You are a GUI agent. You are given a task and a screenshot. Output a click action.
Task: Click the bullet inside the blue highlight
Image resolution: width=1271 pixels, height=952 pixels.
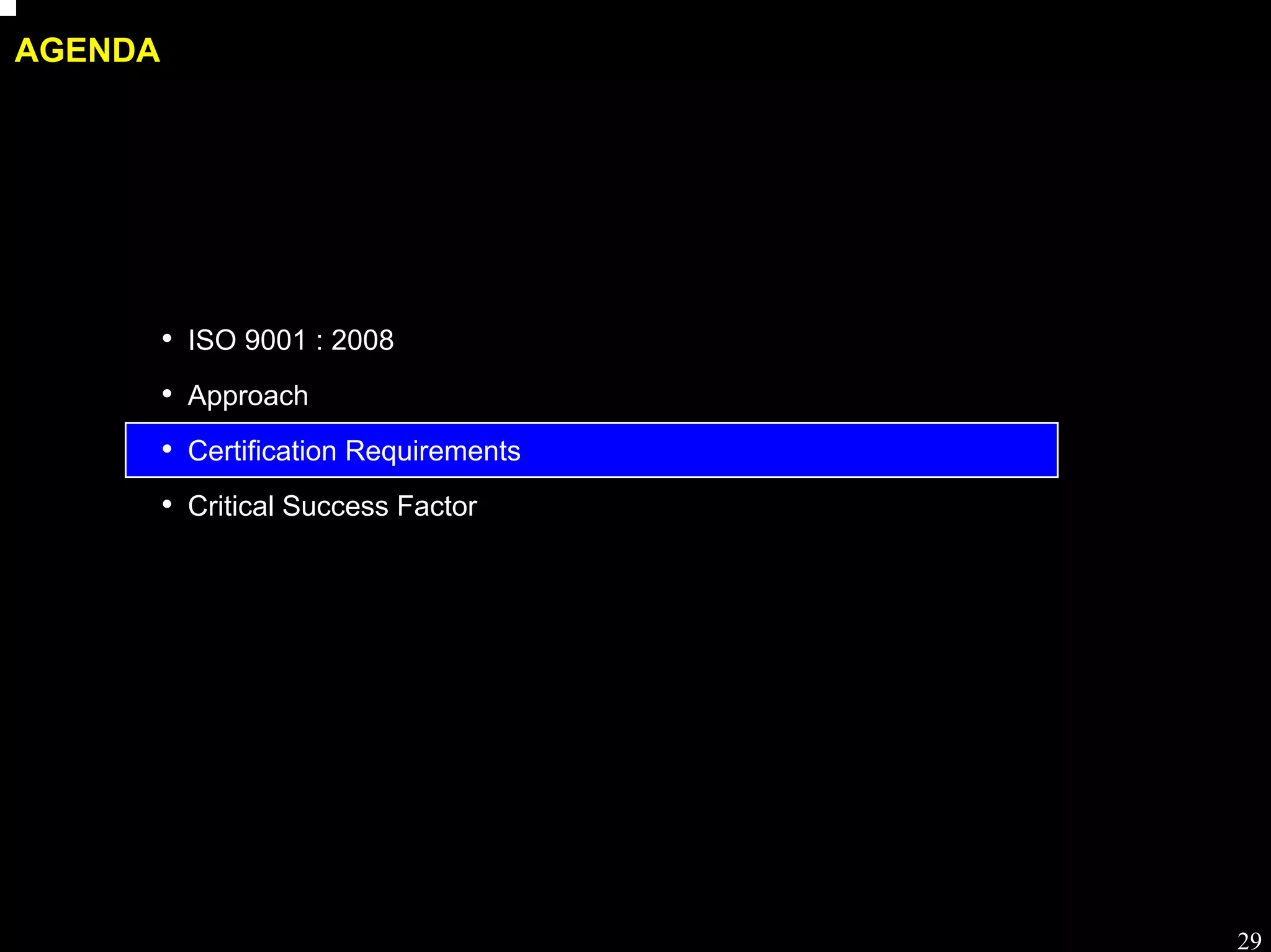click(x=166, y=449)
